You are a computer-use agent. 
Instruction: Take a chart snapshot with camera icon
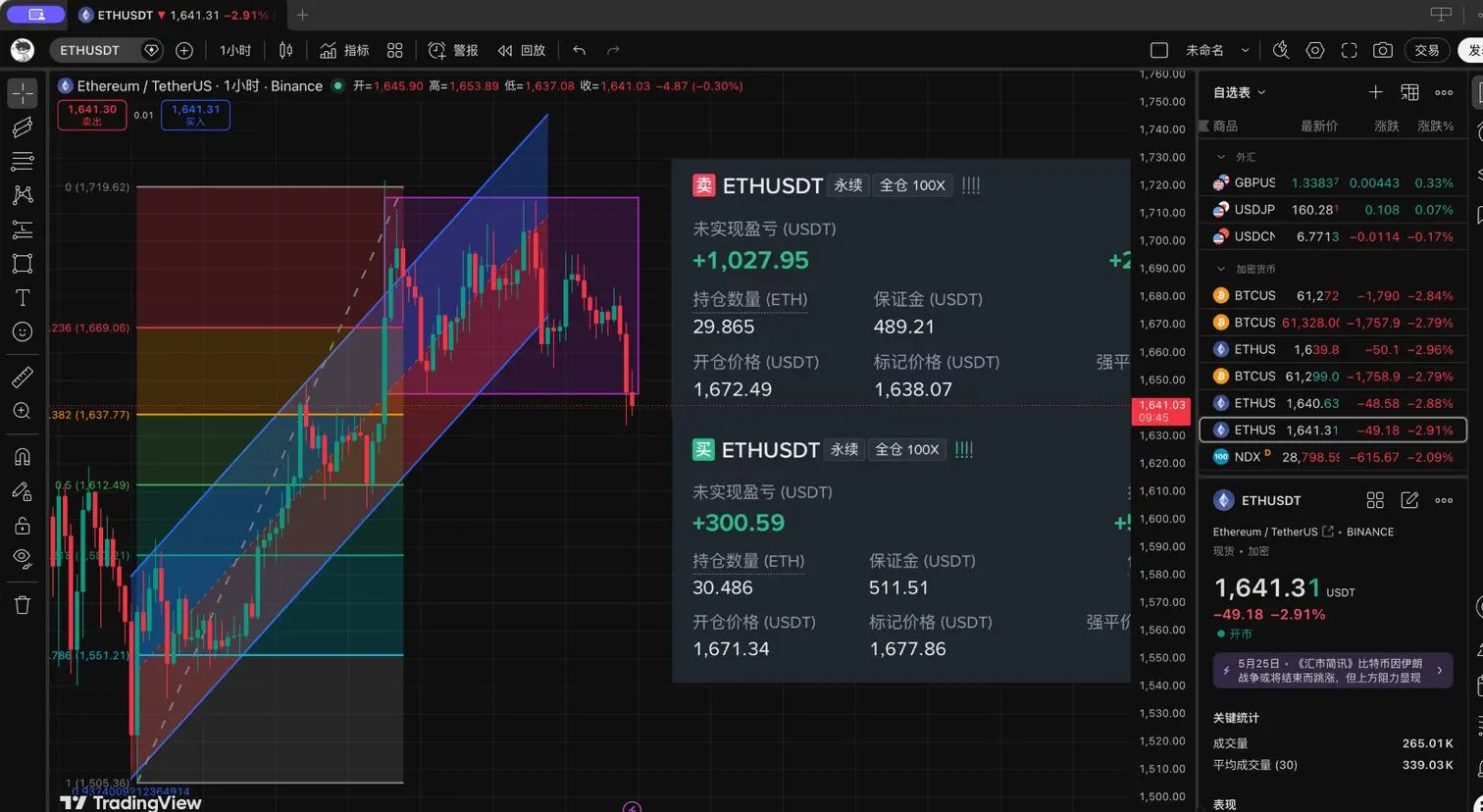(x=1383, y=50)
